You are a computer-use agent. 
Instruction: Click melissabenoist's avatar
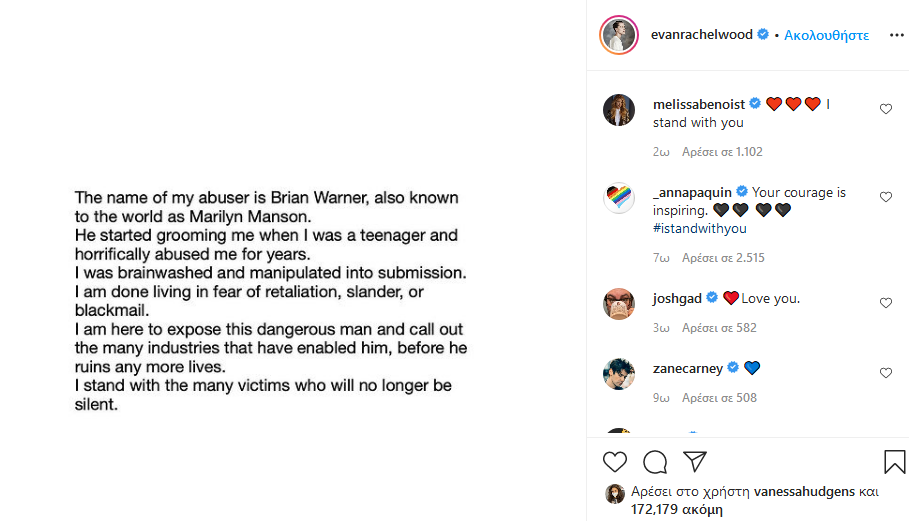click(619, 110)
